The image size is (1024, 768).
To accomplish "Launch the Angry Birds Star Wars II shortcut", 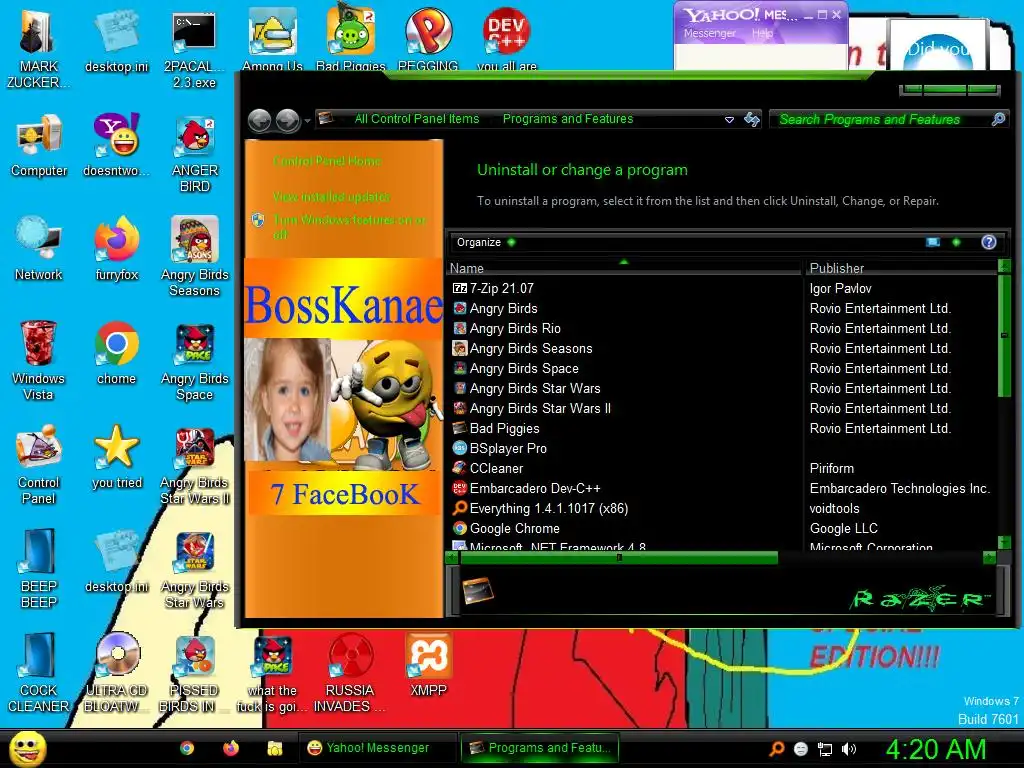I will click(194, 465).
